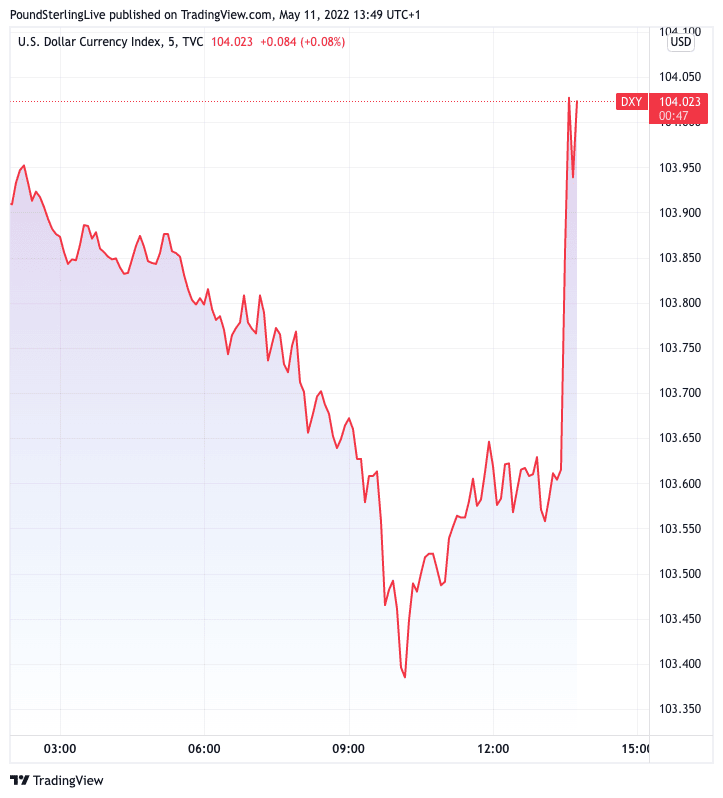Click the red 104.023 current price tag
Image resolution: width=723 pixels, height=798 pixels.
(x=680, y=102)
